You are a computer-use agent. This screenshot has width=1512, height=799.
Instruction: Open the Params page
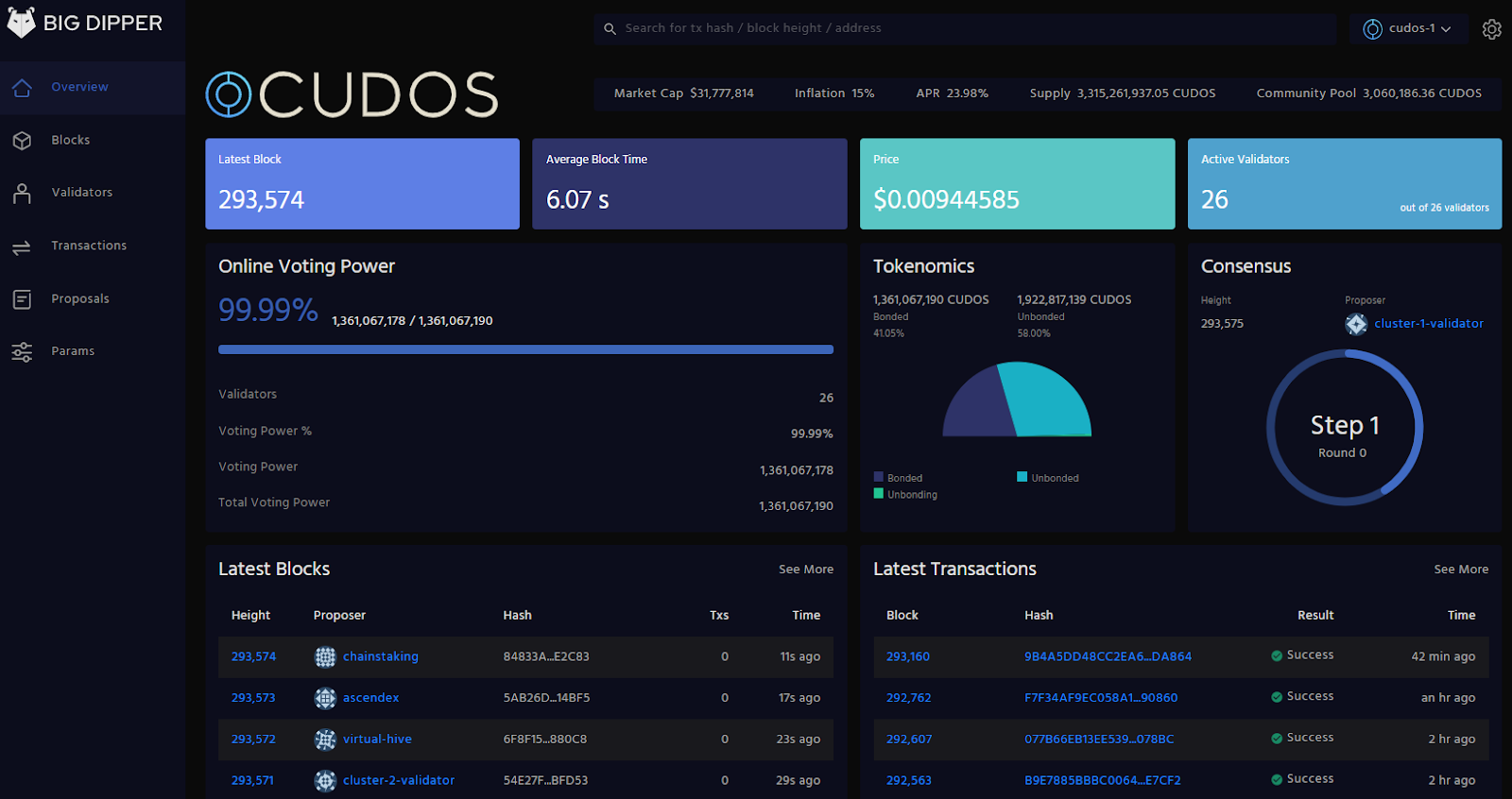tap(93, 351)
